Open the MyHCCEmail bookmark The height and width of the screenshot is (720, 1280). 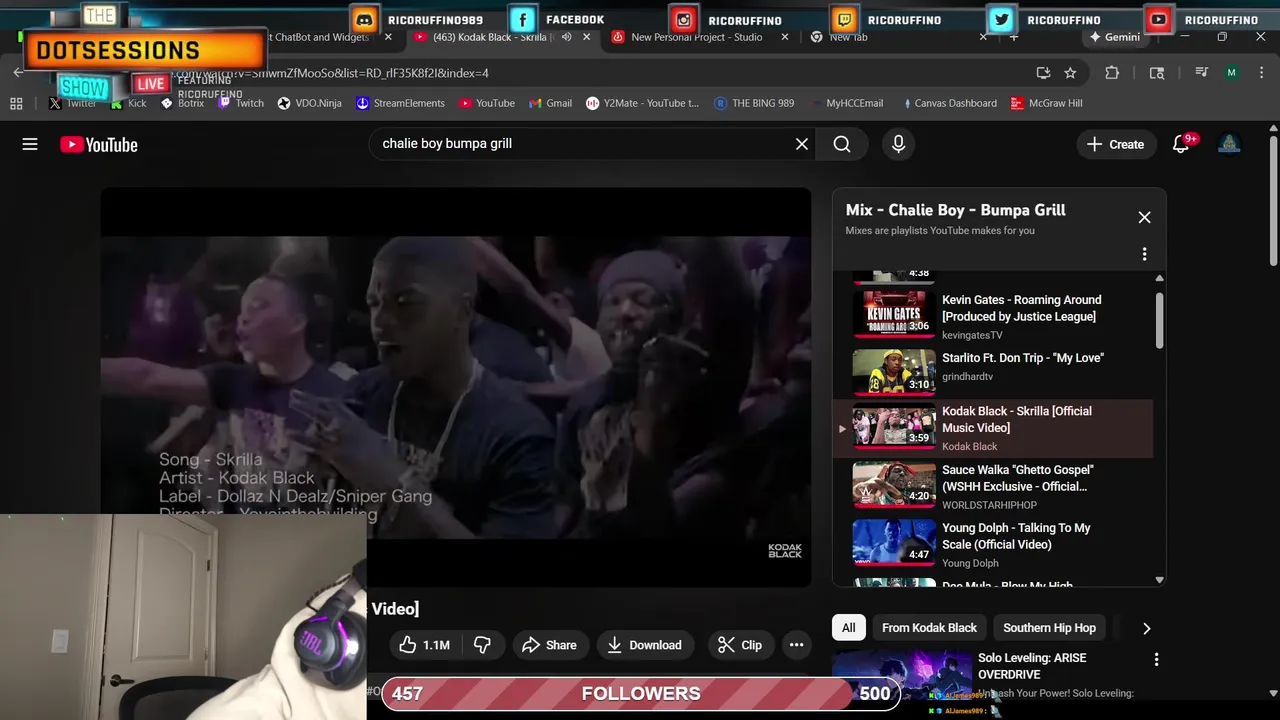coord(846,103)
